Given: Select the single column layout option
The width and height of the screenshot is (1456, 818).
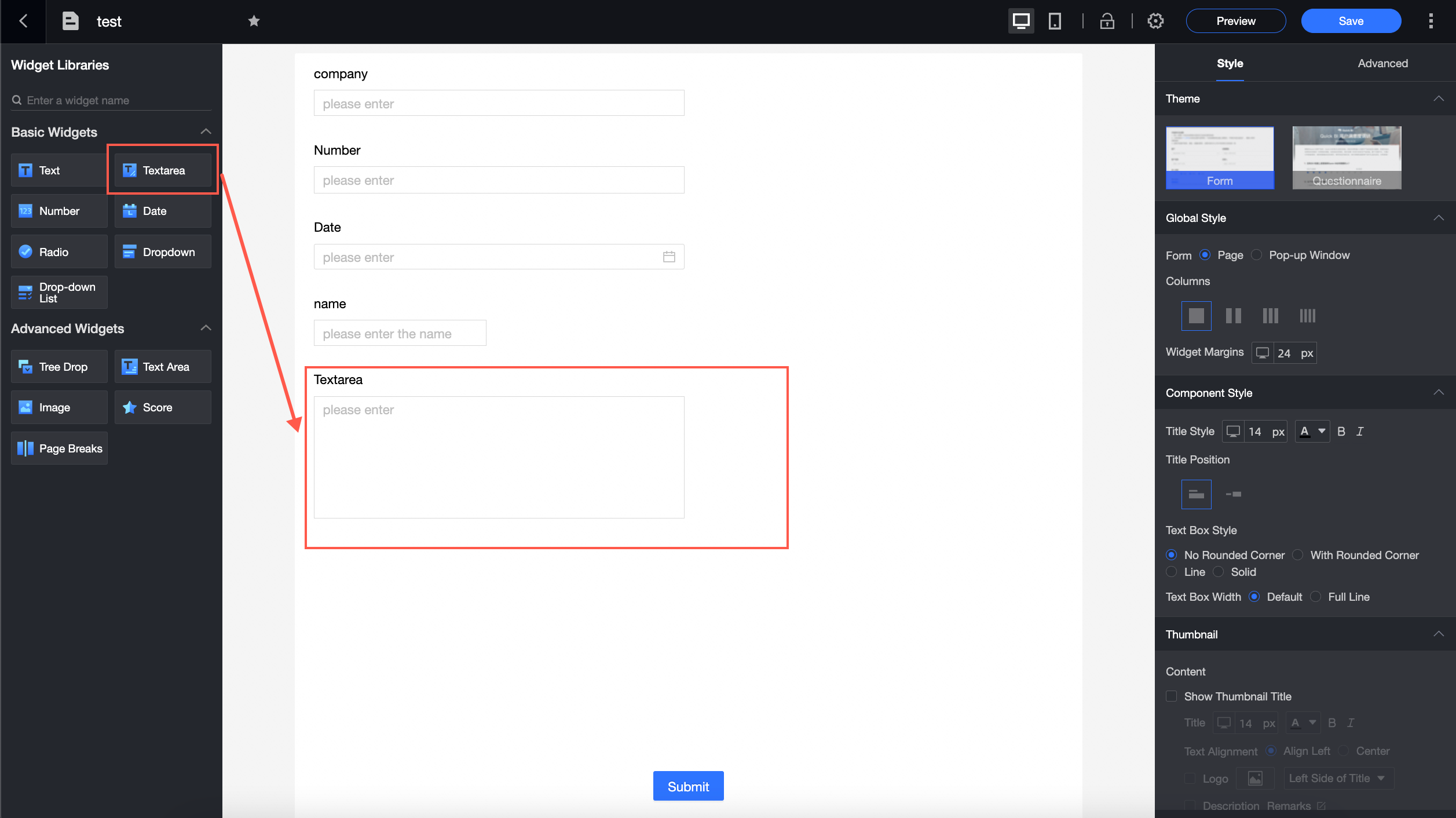Looking at the screenshot, I should (x=1196, y=316).
